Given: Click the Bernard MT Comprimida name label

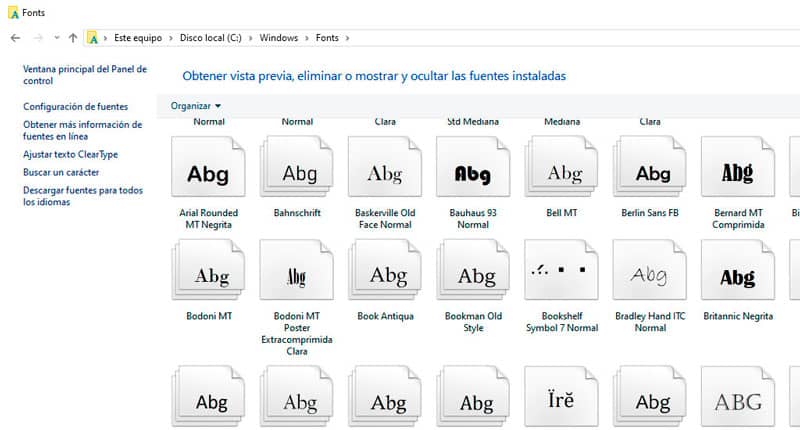Looking at the screenshot, I should point(738,219).
